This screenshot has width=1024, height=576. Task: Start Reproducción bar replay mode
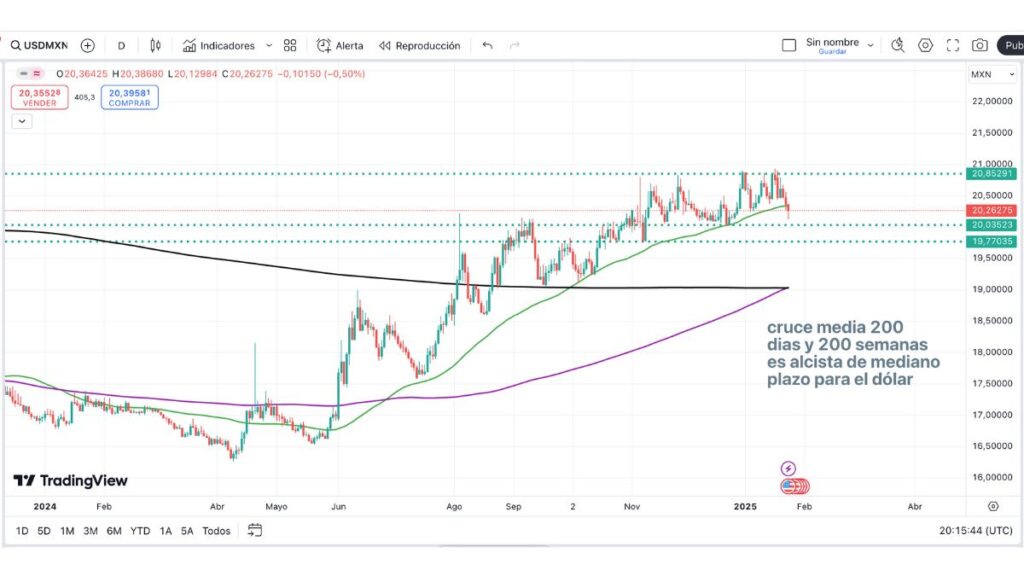419,45
